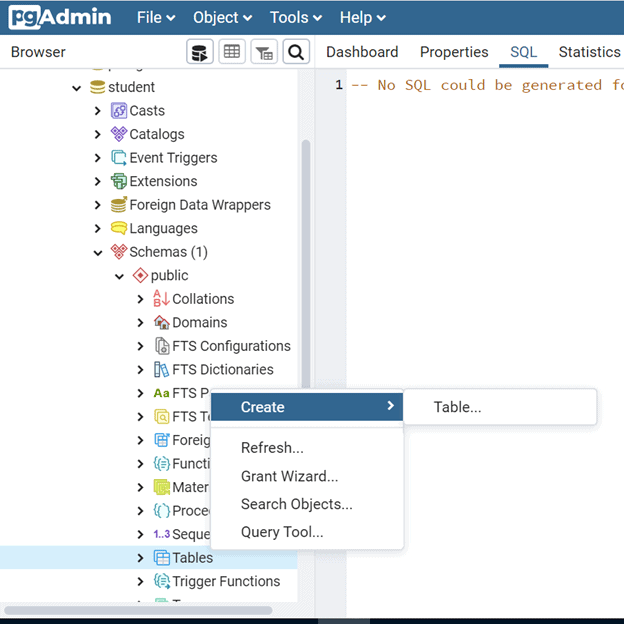Image resolution: width=624 pixels, height=624 pixels.
Task: Click the Catalogs node icon
Action: coord(119,134)
